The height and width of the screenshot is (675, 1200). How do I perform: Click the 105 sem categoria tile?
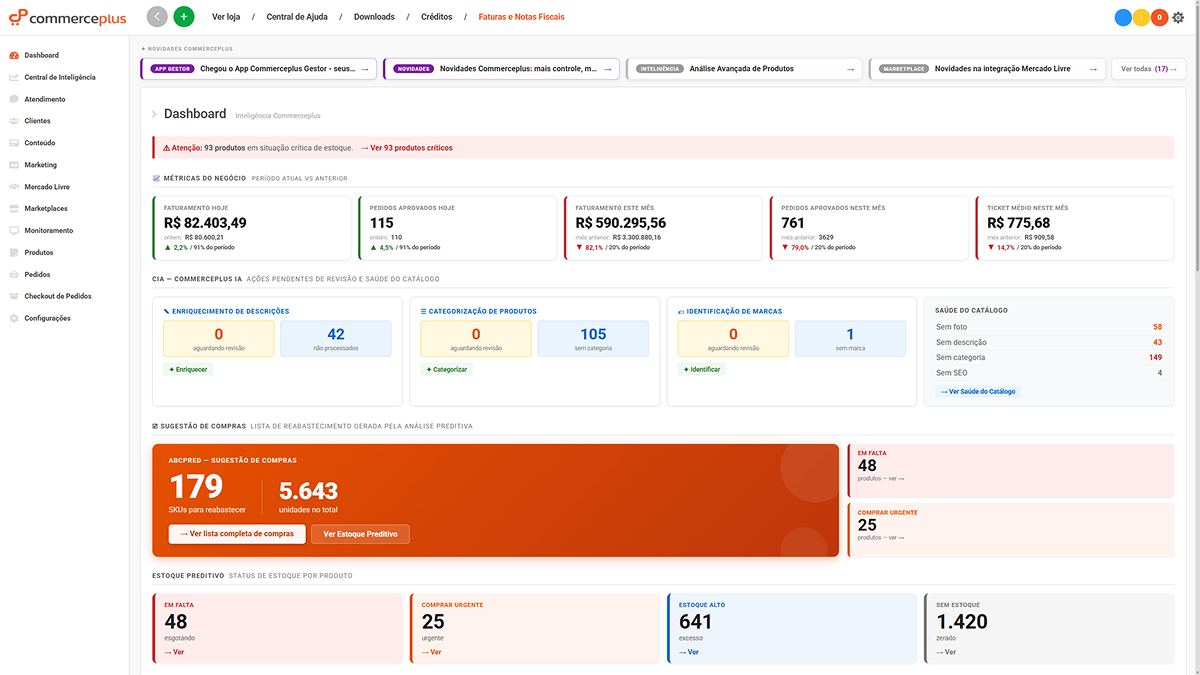(x=593, y=339)
